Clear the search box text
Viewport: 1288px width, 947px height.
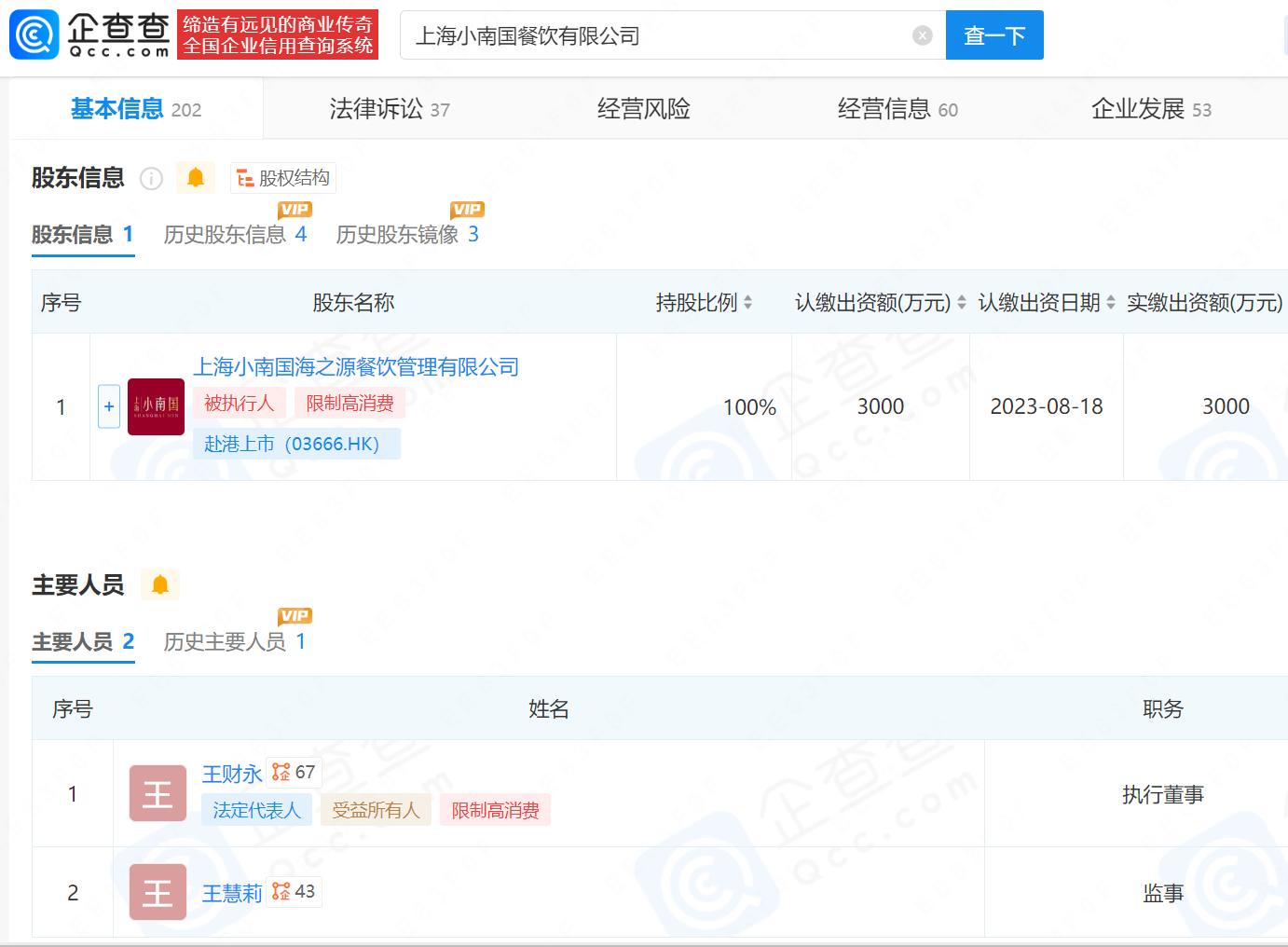pos(922,35)
